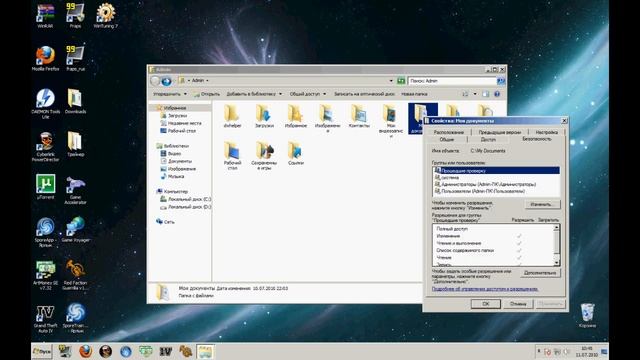Open Game Accelerator desktop shortcut
The image size is (640, 360).
[75, 190]
